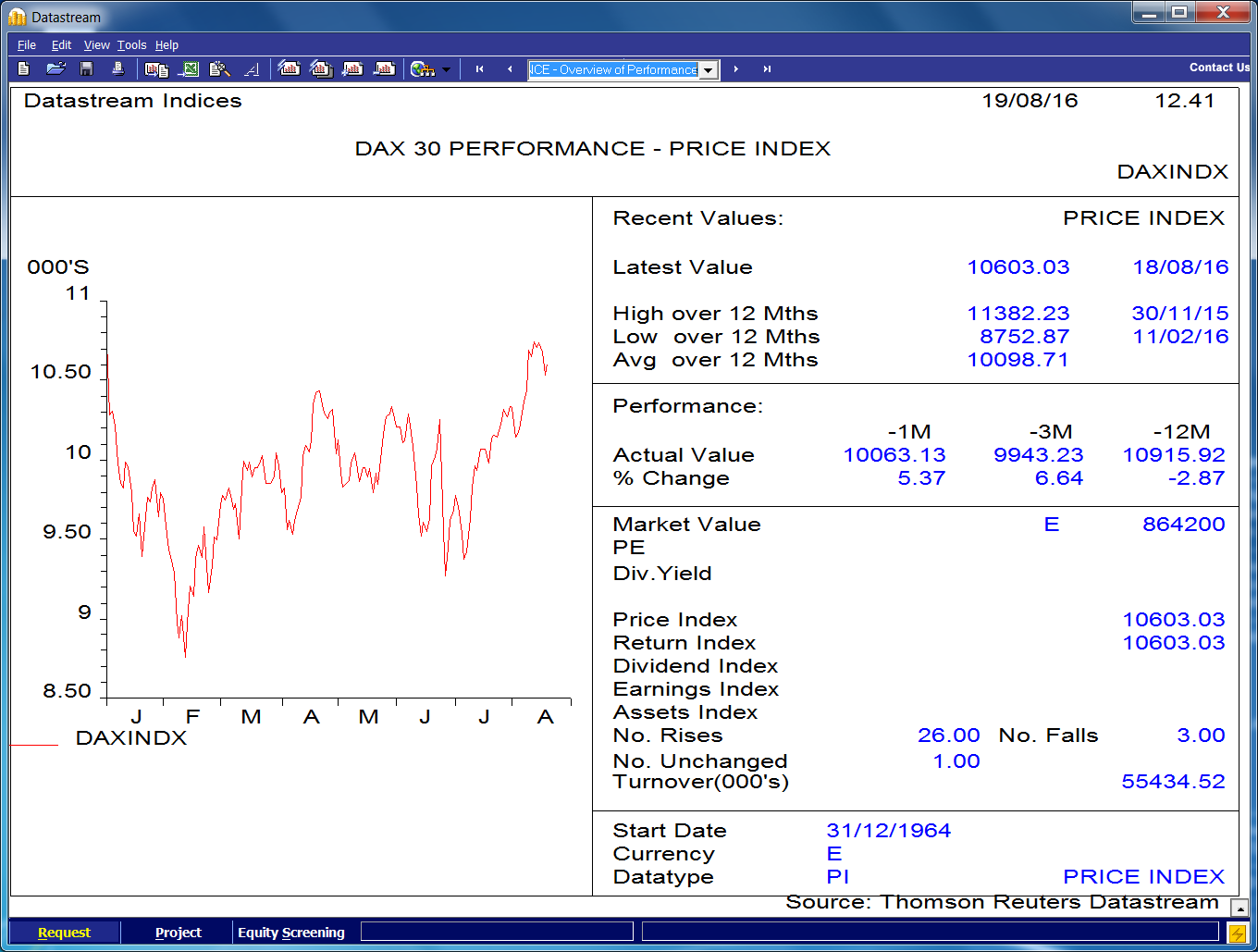This screenshot has width=1258, height=952.
Task: Click the DAXINDX chart legend label
Action: click(x=131, y=738)
